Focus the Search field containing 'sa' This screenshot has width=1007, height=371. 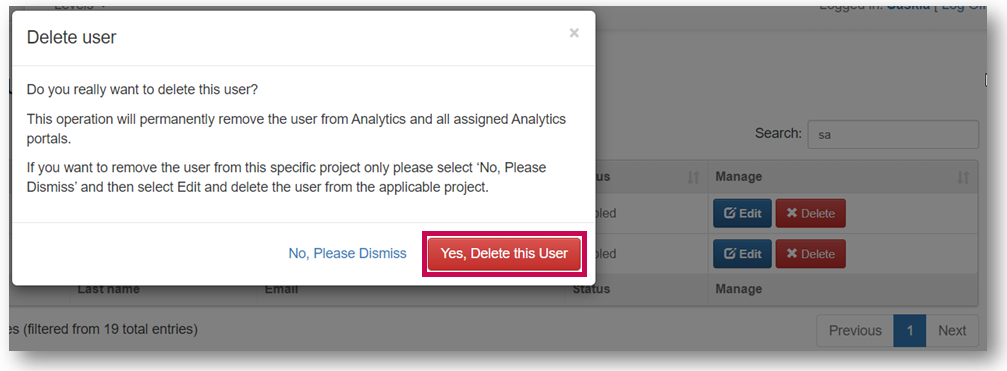coord(893,135)
